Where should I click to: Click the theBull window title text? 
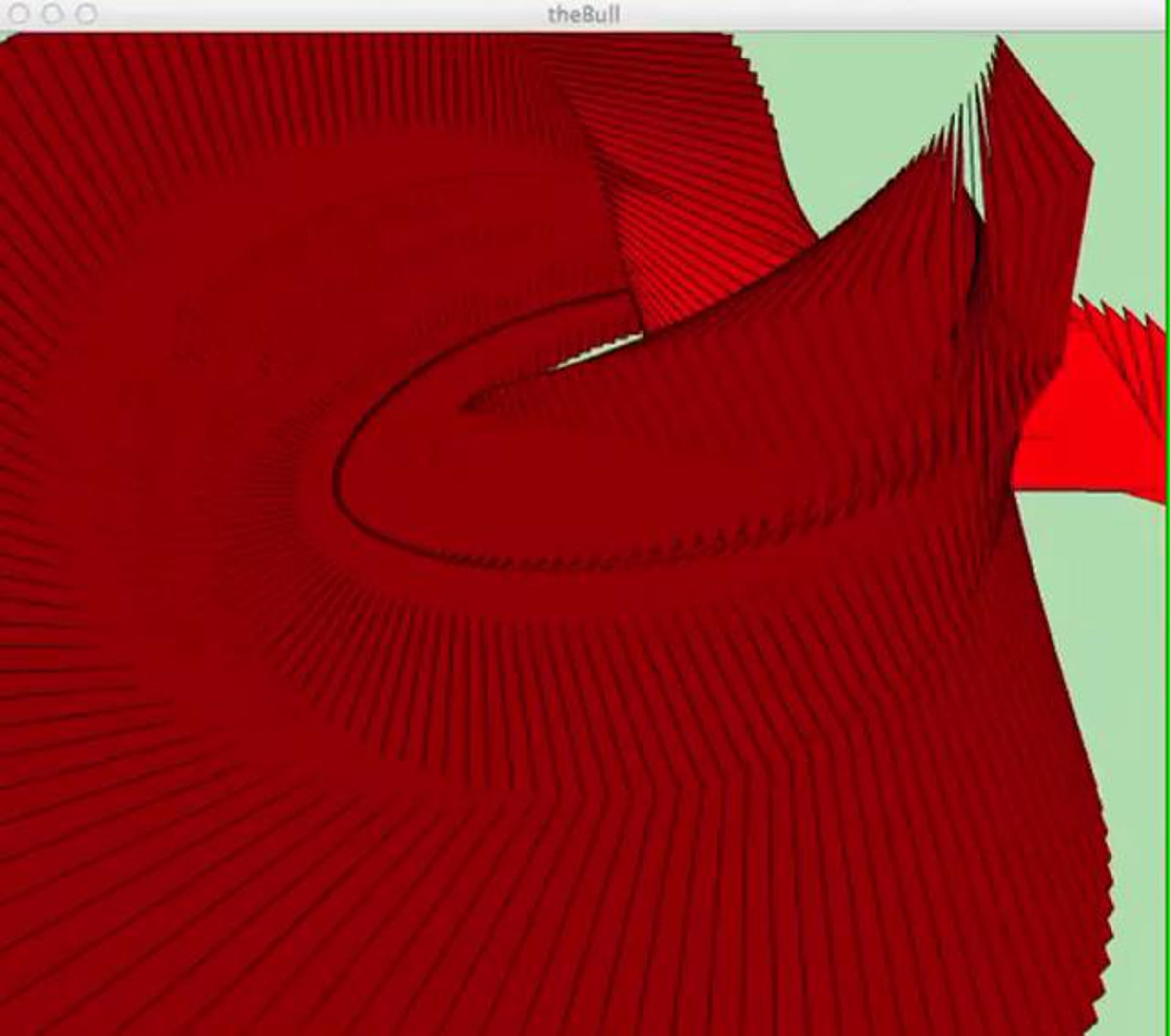pos(584,14)
